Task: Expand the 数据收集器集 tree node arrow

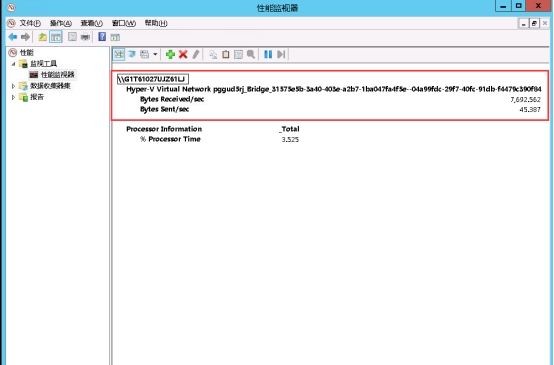Action: [x=13, y=86]
